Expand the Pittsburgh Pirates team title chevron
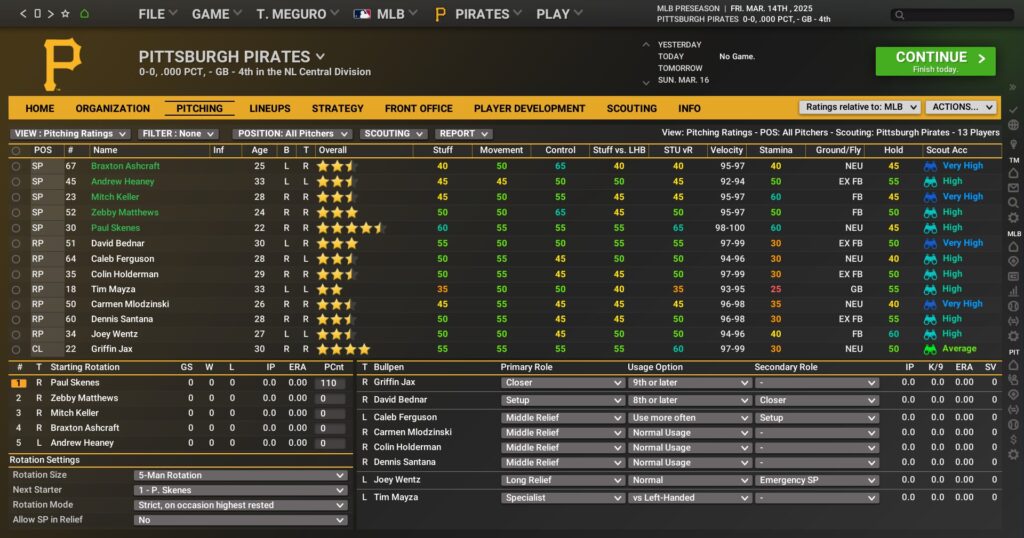The width and height of the screenshot is (1024, 538). (x=321, y=57)
